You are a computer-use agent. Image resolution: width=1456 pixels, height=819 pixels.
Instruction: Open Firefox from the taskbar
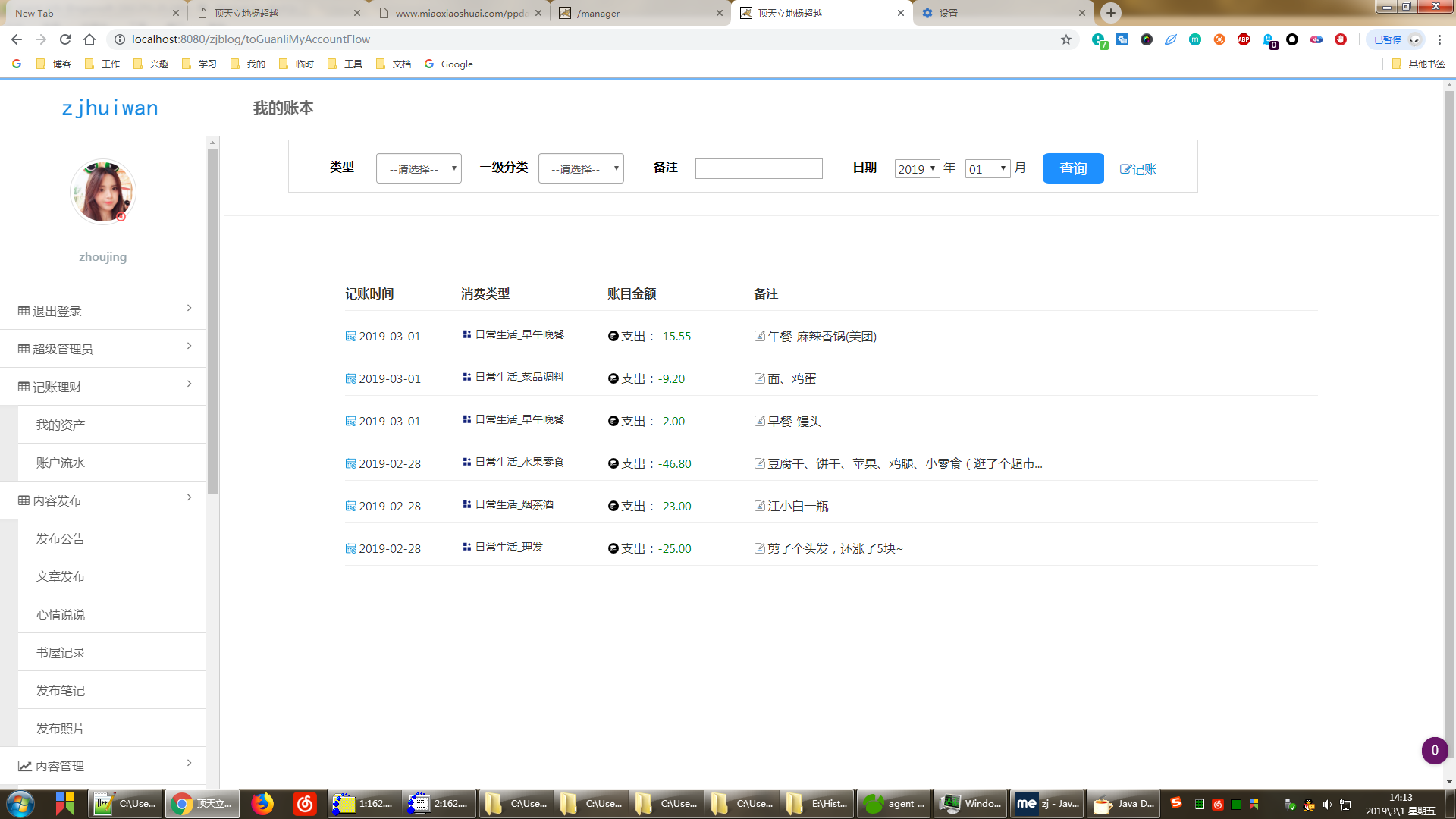[x=262, y=803]
